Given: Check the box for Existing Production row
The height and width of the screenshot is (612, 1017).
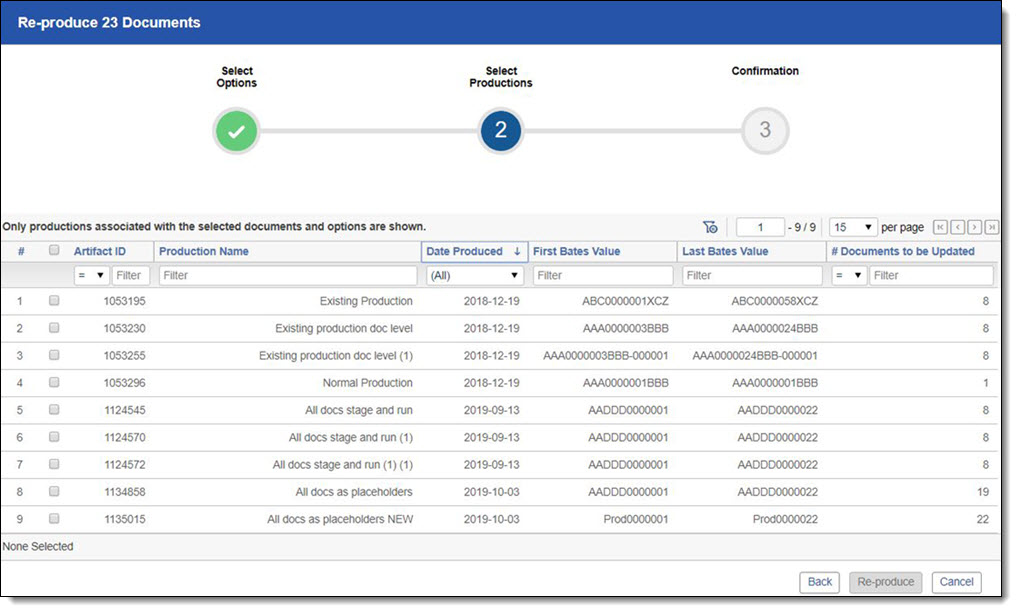Looking at the screenshot, I should (54, 300).
